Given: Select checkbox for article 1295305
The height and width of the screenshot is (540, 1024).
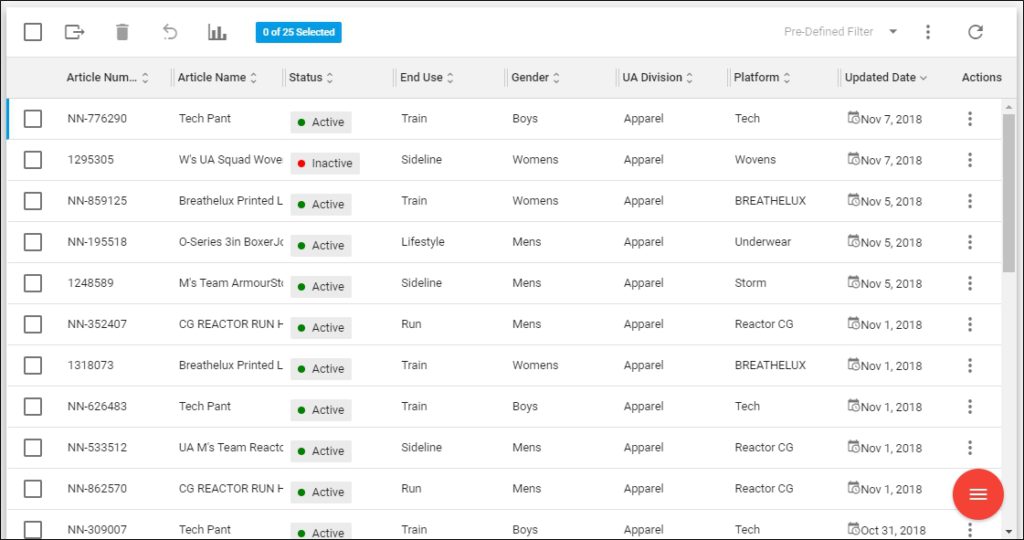Looking at the screenshot, I should coord(33,160).
